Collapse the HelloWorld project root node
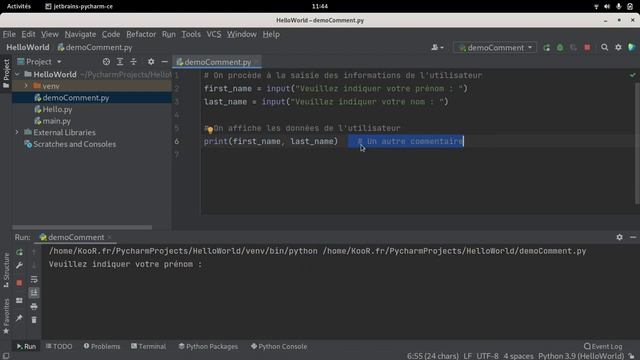Image resolution: width=640 pixels, height=360 pixels. point(17,75)
